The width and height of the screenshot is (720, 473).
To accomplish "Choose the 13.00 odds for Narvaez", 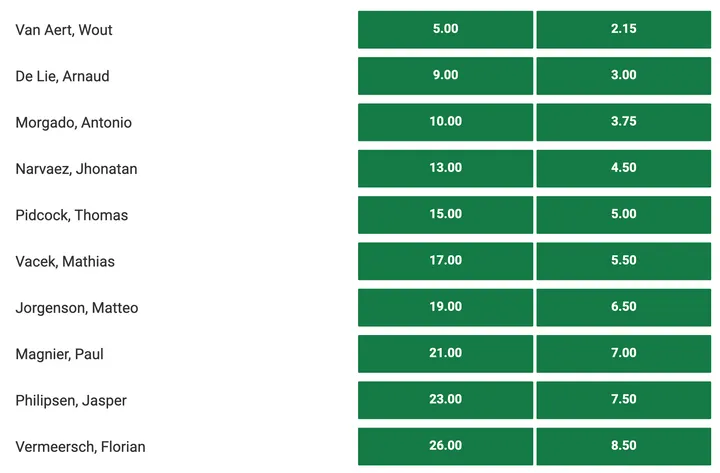I will [445, 169].
